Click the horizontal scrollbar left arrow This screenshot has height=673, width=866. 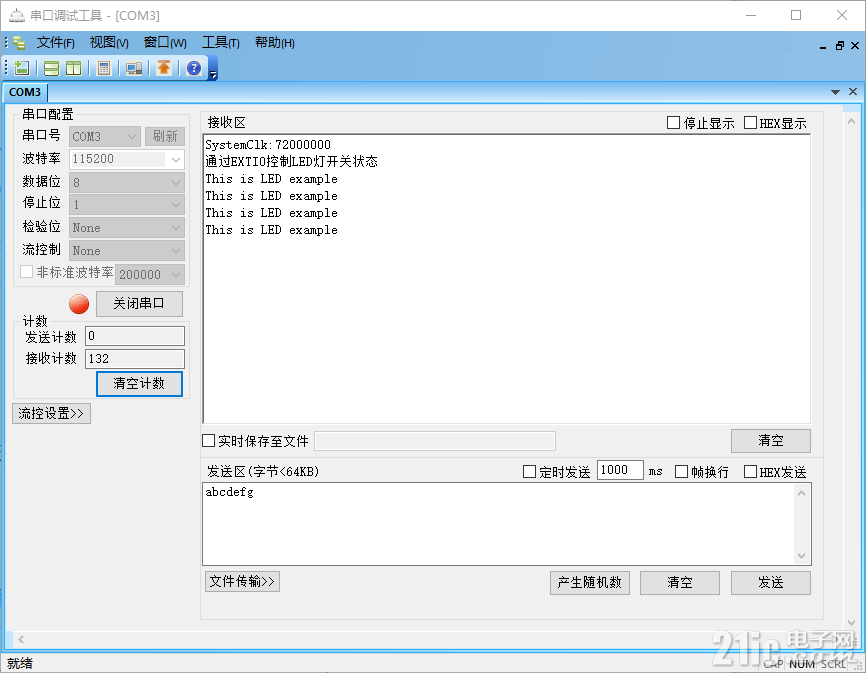coord(21,639)
